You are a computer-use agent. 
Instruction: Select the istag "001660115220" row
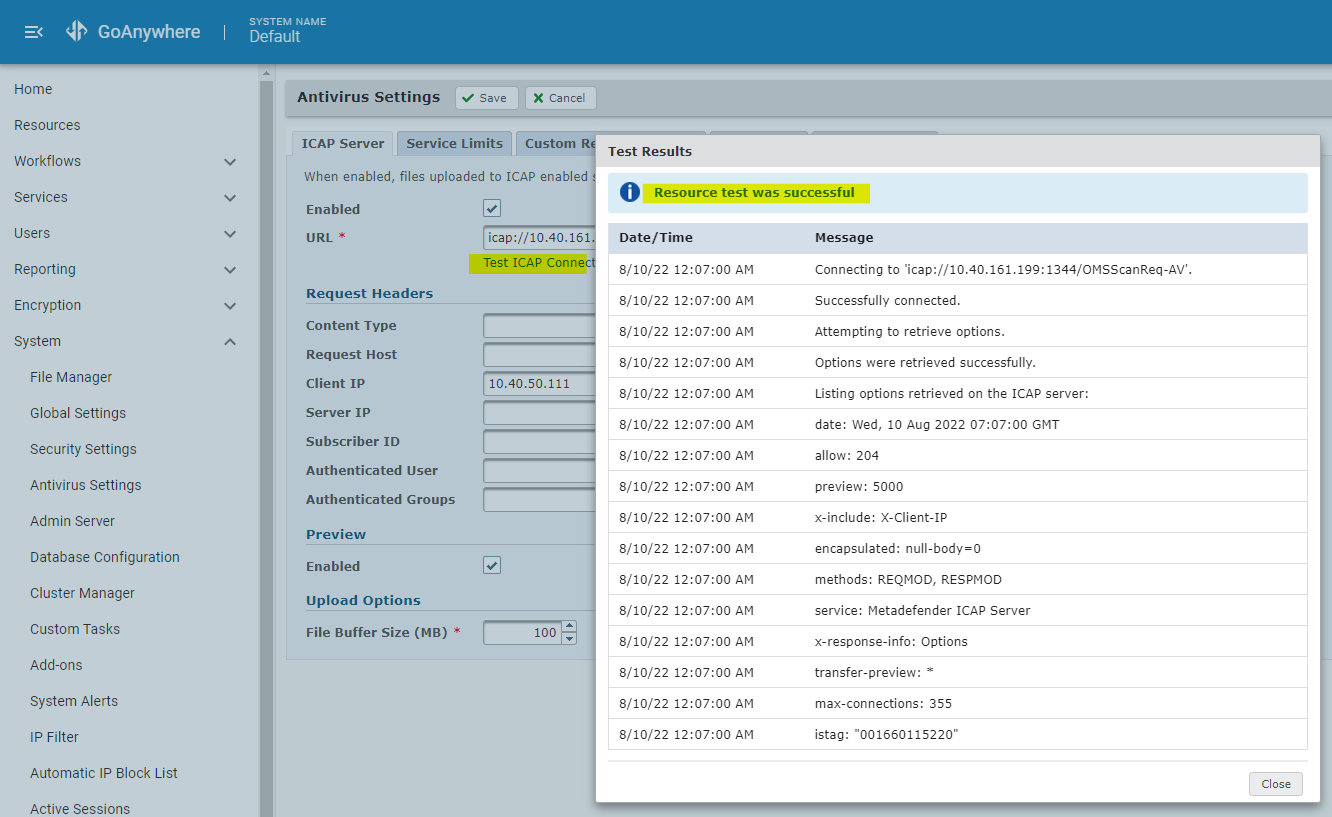click(x=957, y=734)
